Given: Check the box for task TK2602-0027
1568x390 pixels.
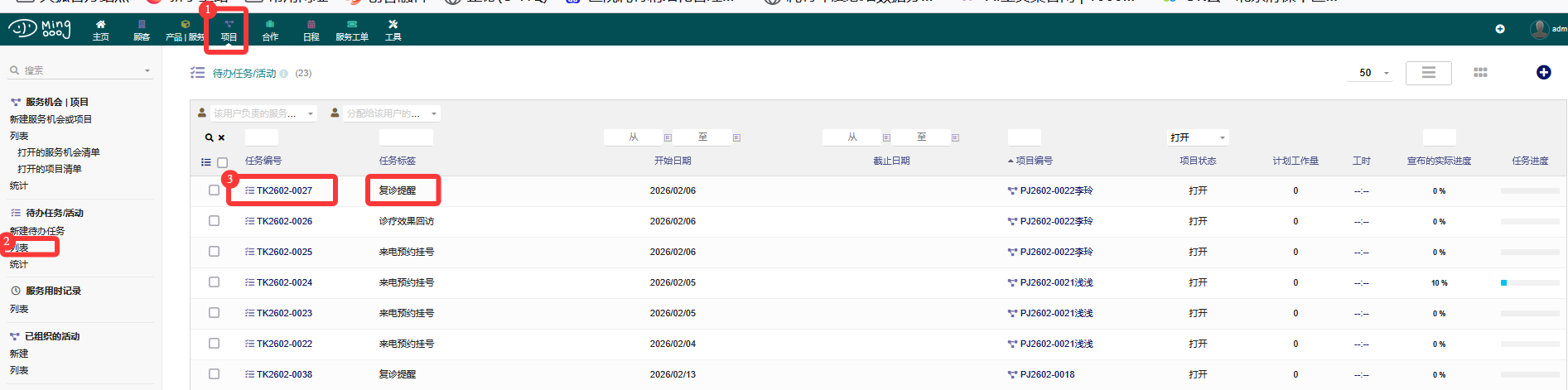Looking at the screenshot, I should click(x=214, y=190).
